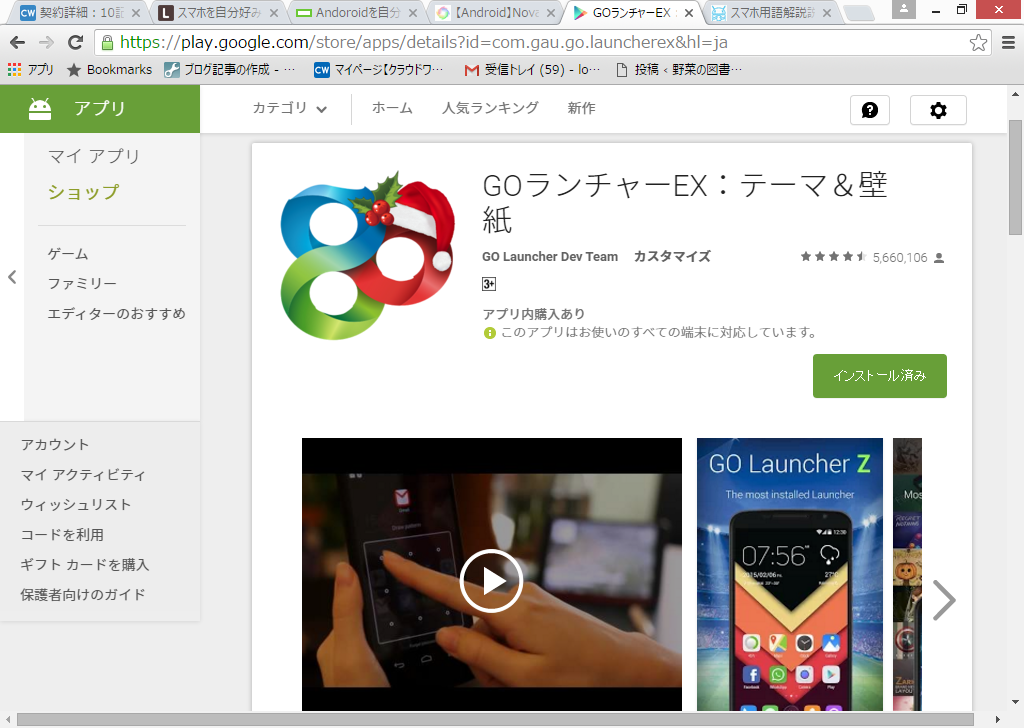Screen dimensions: 1024x728
Task: Open the アプリ apps shortcut in bookmarks bar
Action: click(x=30, y=69)
